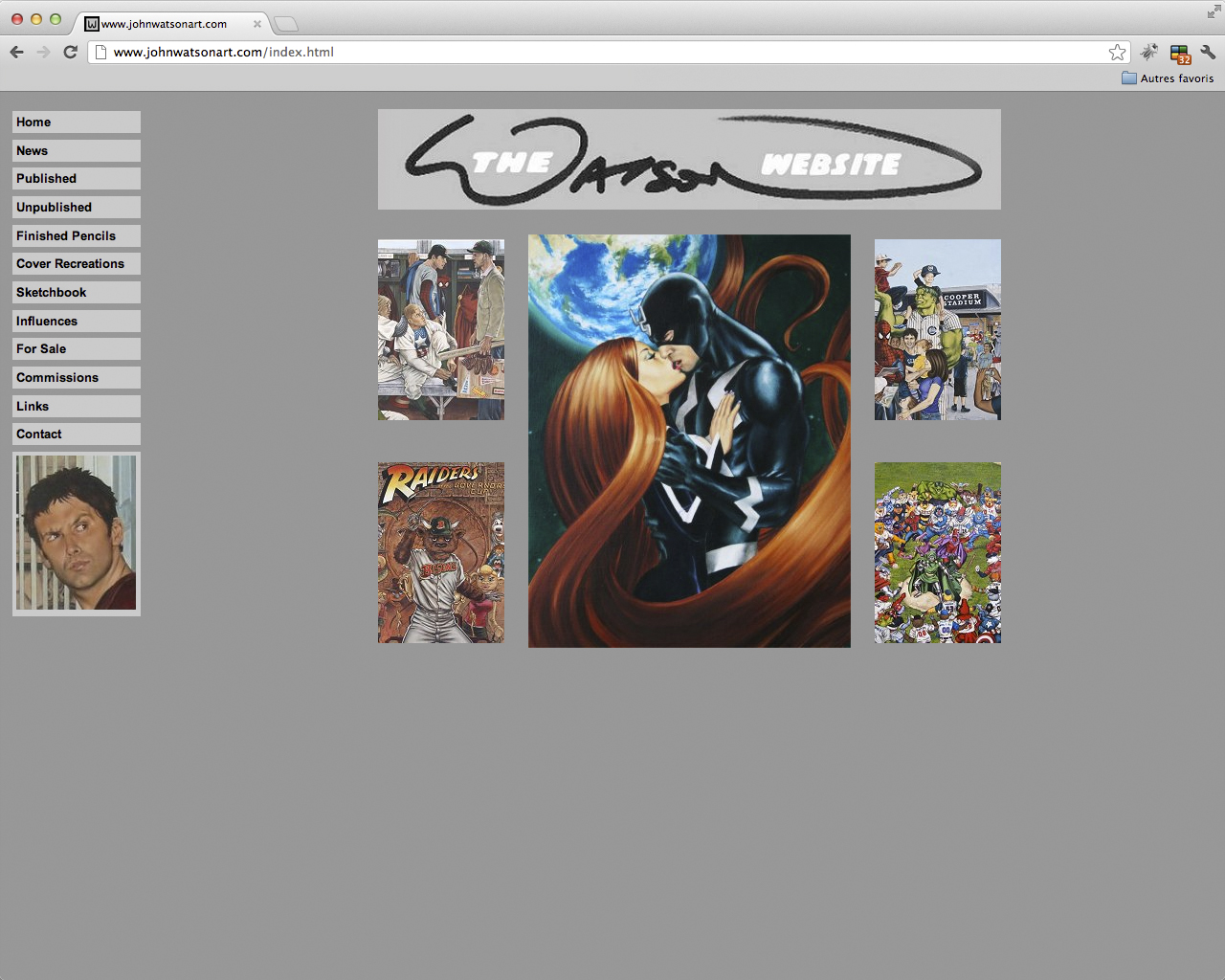Open the Commissions page
Image resolution: width=1225 pixels, height=980 pixels.
coord(77,378)
